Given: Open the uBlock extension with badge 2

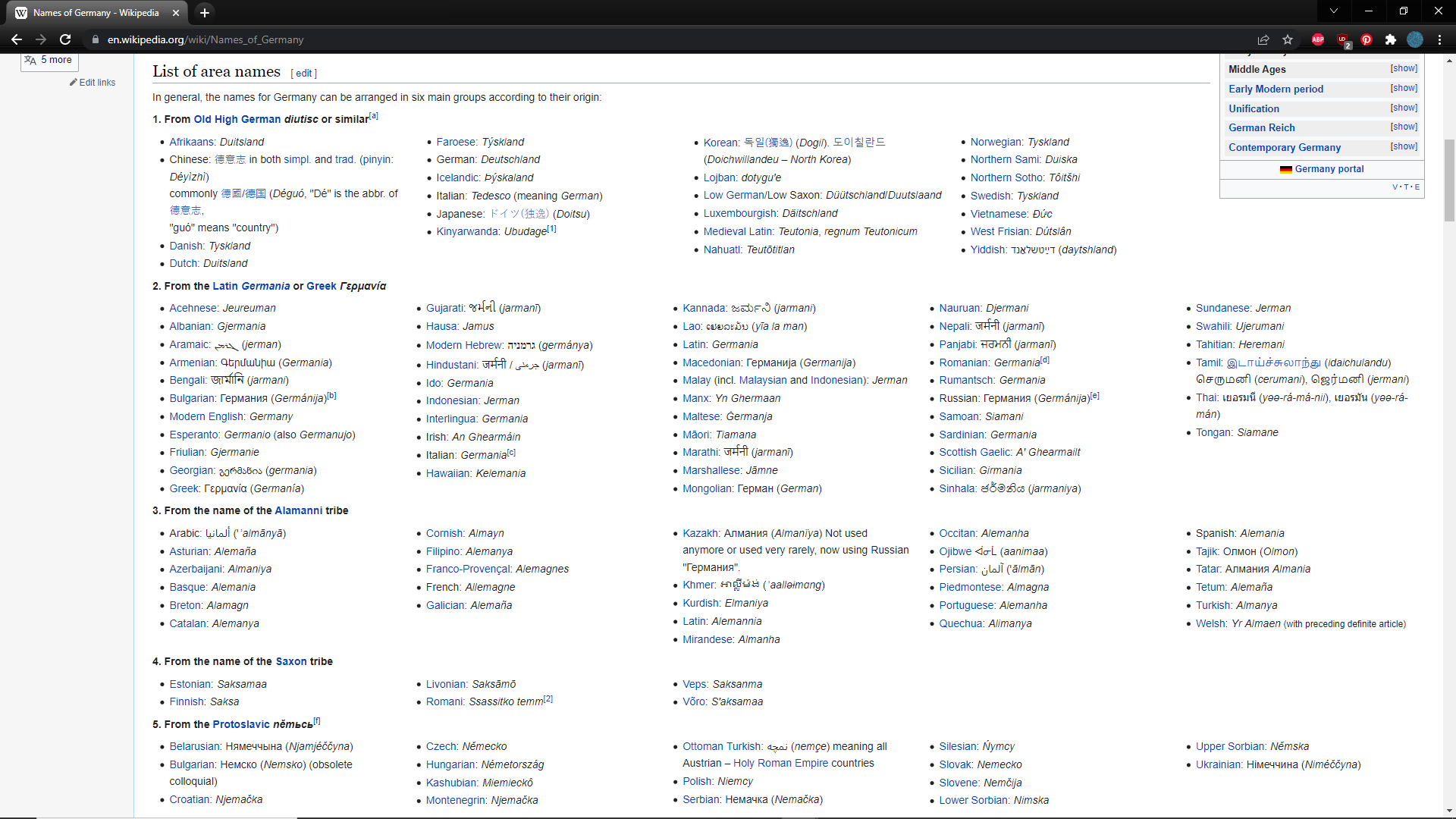Looking at the screenshot, I should pyautogui.click(x=1343, y=40).
